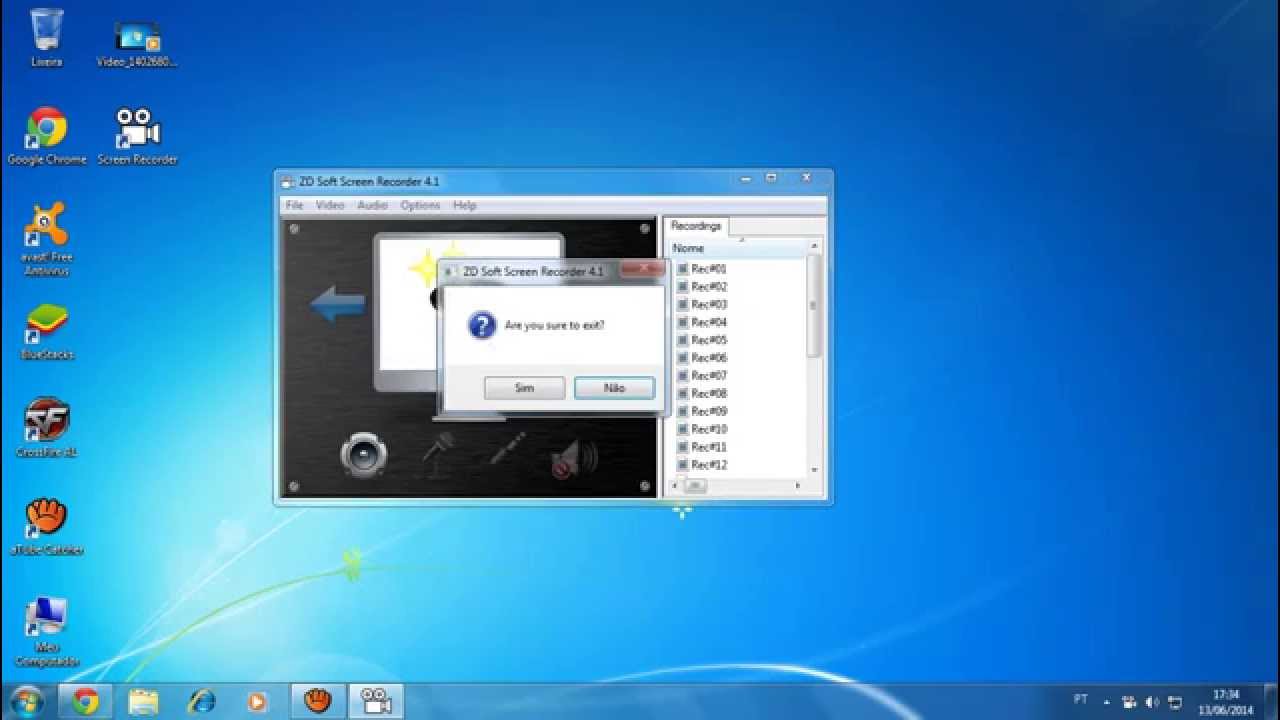Click the CrossFire desktop icon
The image size is (1280, 720).
point(46,428)
